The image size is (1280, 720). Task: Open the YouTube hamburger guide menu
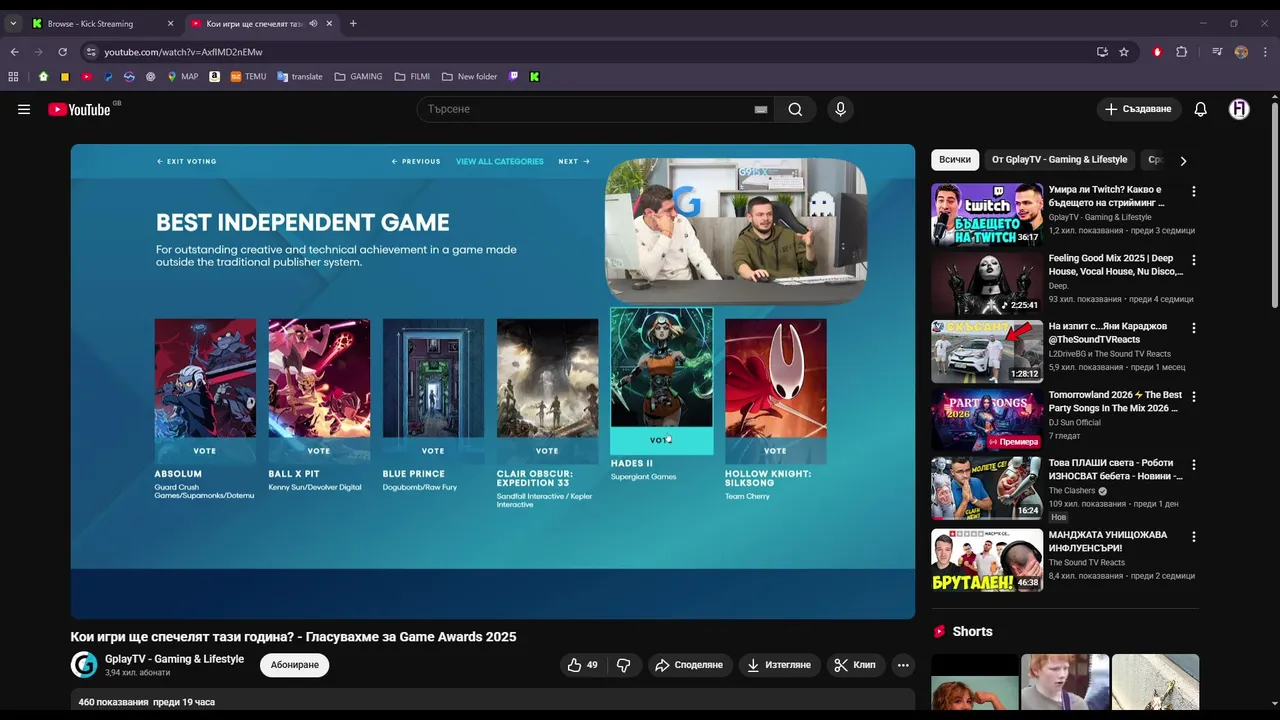(x=24, y=110)
